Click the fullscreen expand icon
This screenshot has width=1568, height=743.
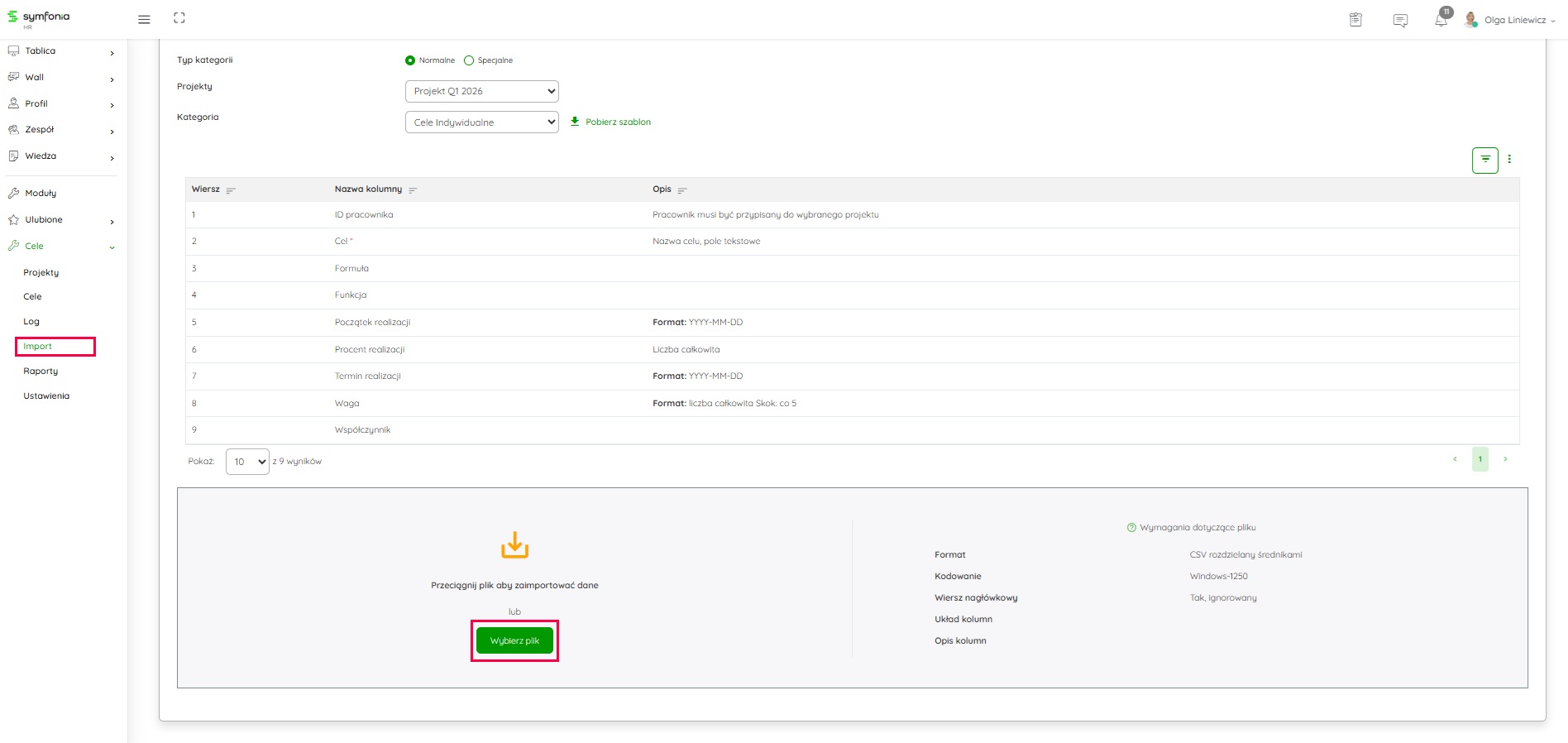point(179,18)
